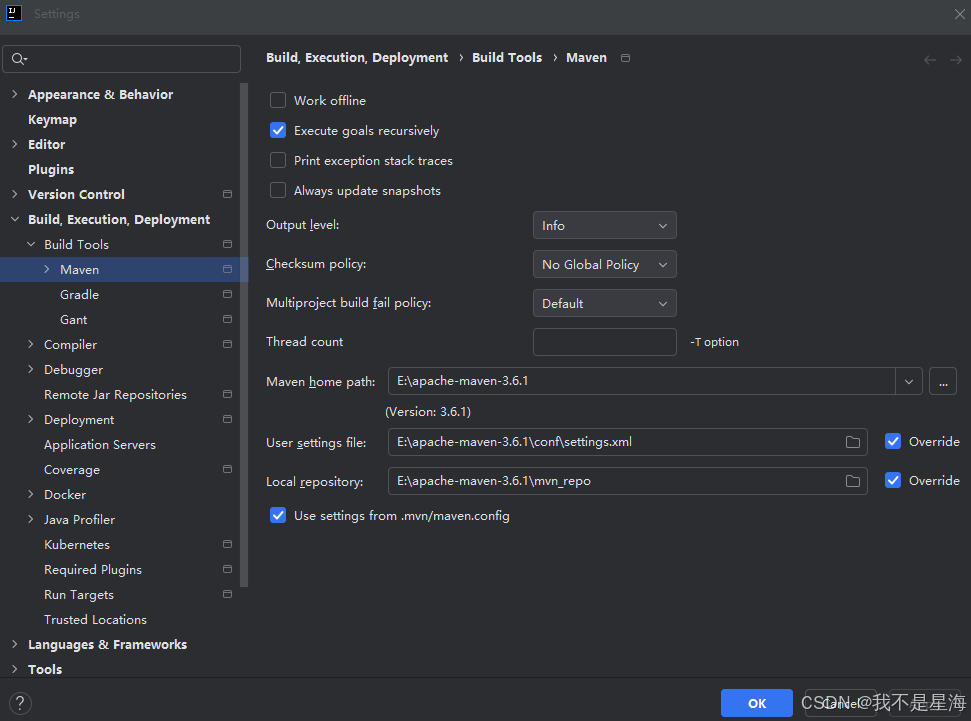Screen dimensions: 971x721
Task: Click project-level icon beside Maven breadcrumb
Action: [x=625, y=58]
